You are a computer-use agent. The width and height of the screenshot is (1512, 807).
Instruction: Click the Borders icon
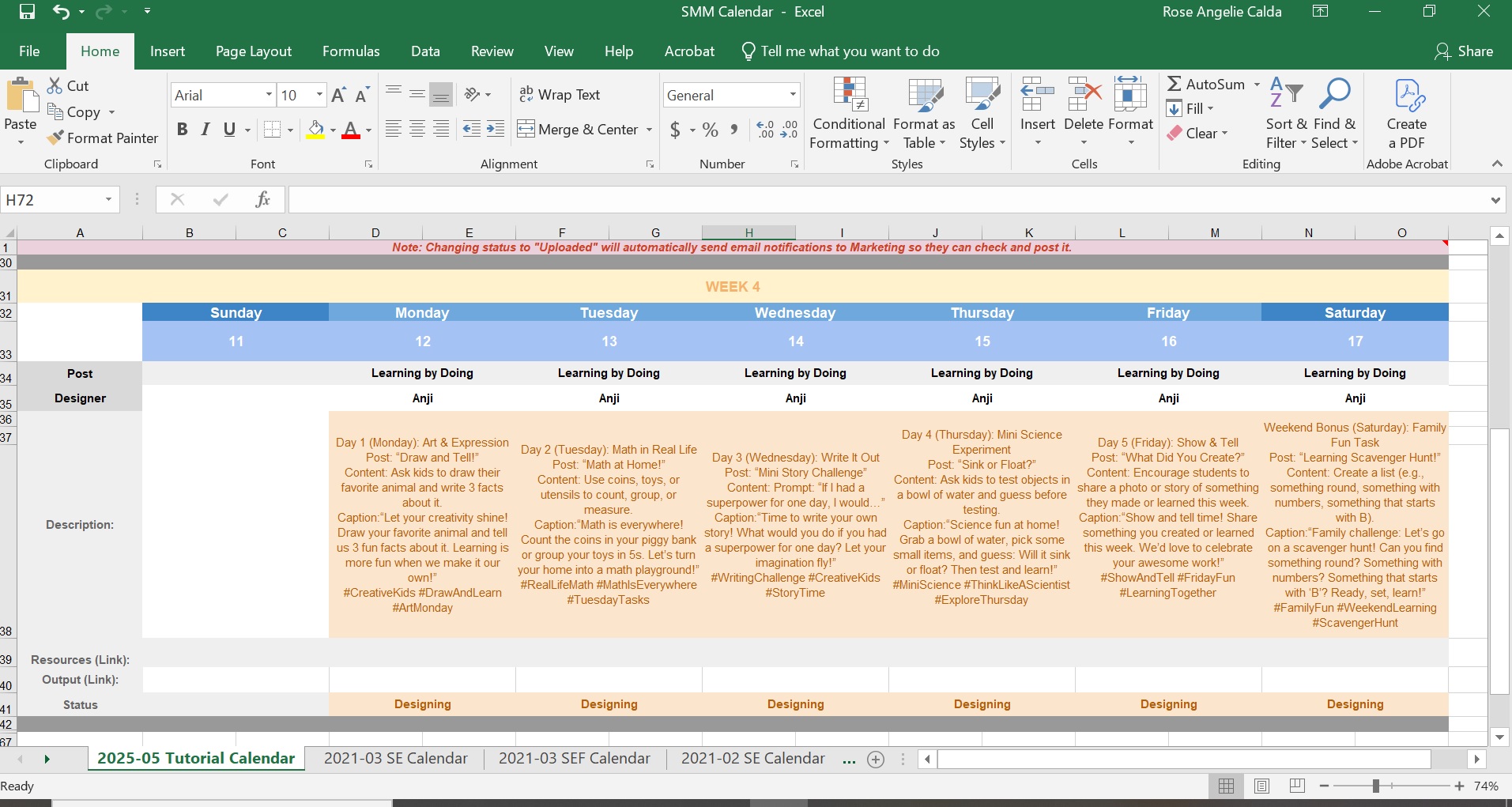coord(272,129)
